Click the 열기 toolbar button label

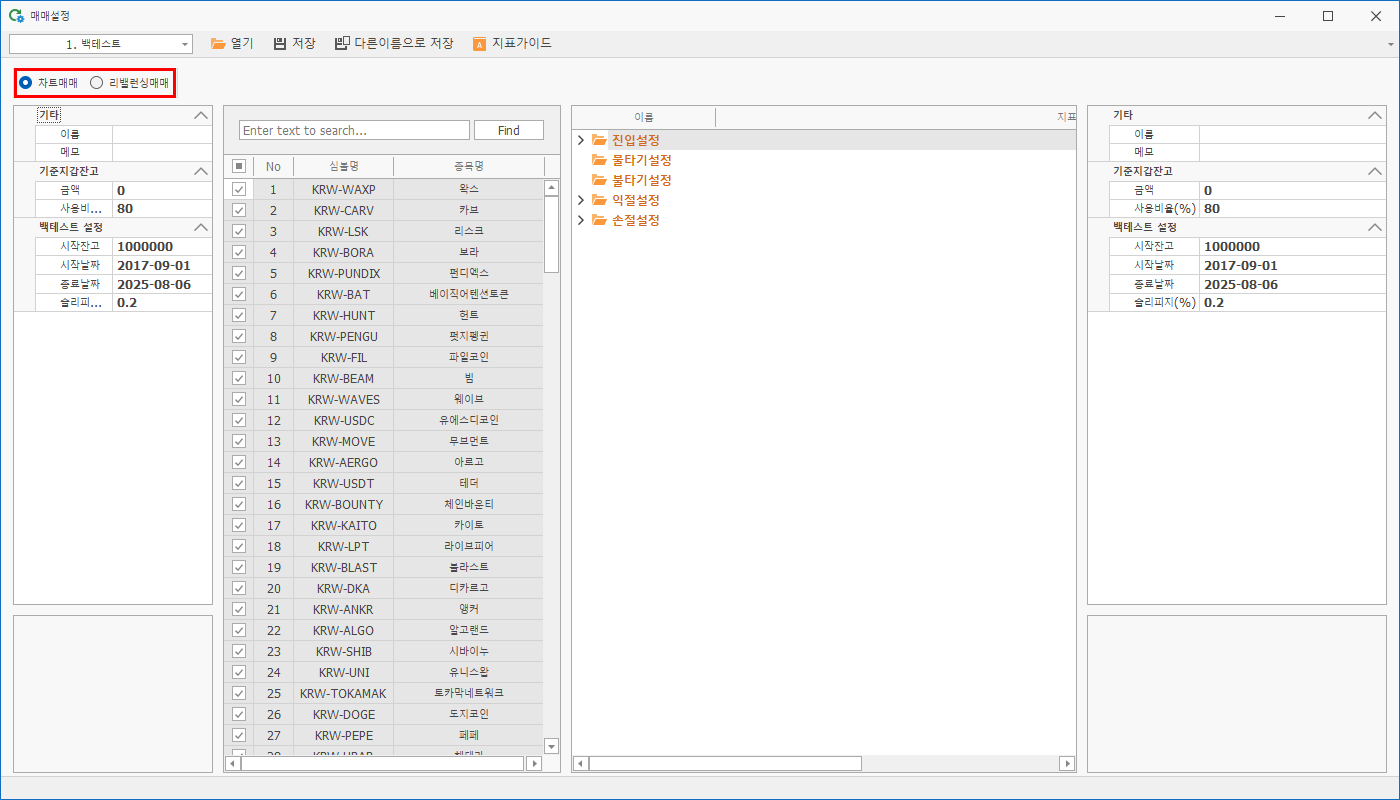tap(242, 44)
